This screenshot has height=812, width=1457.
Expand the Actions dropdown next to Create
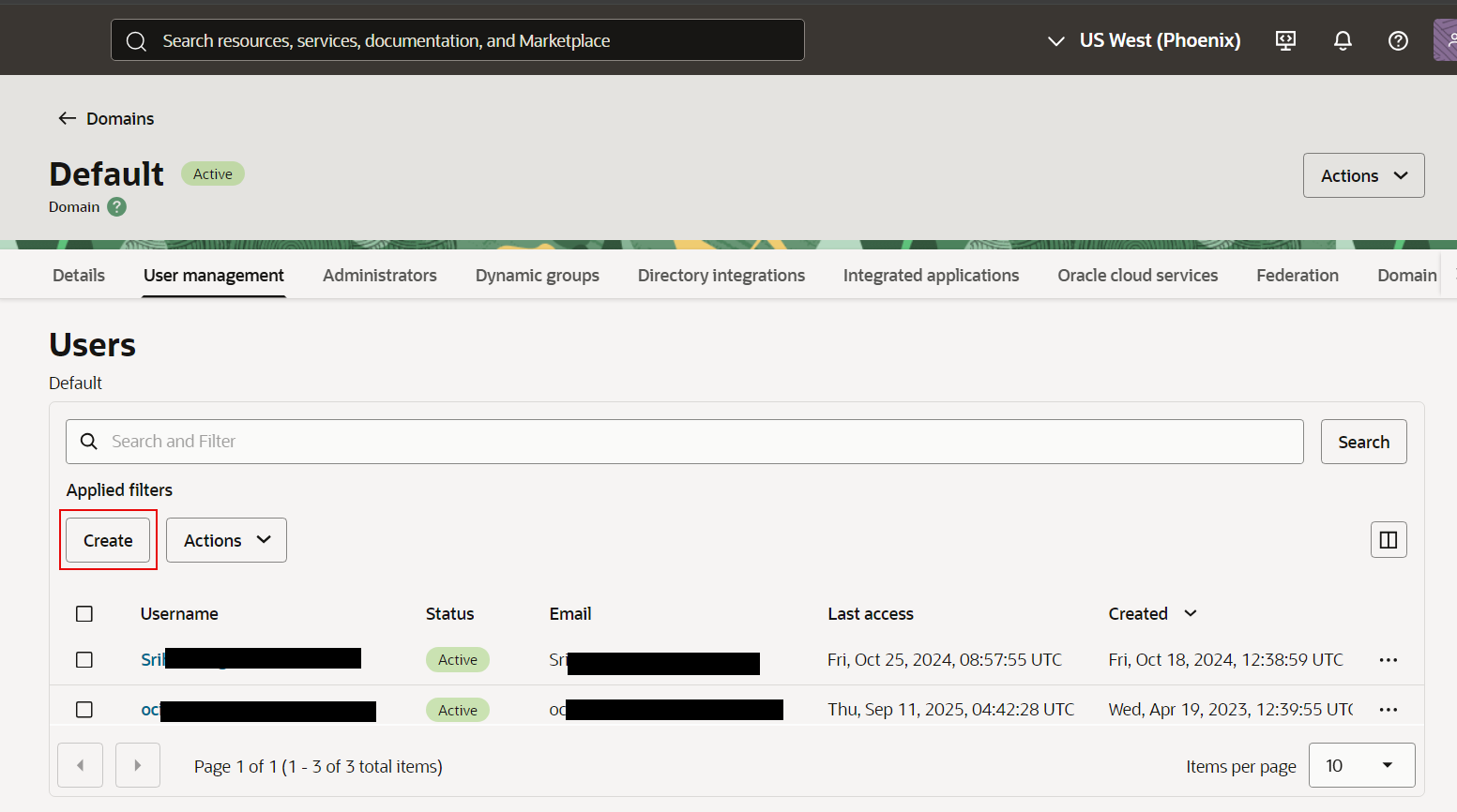click(x=226, y=540)
